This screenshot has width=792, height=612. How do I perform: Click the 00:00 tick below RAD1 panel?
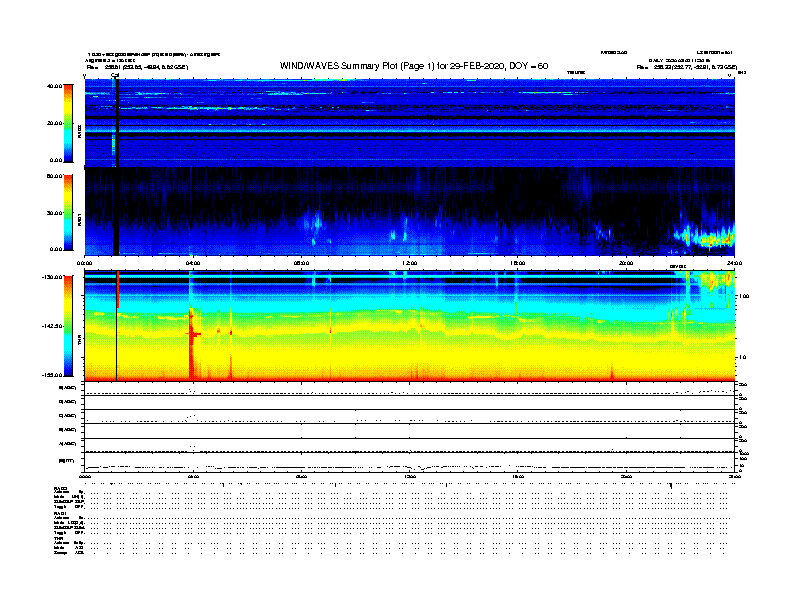[x=84, y=263]
